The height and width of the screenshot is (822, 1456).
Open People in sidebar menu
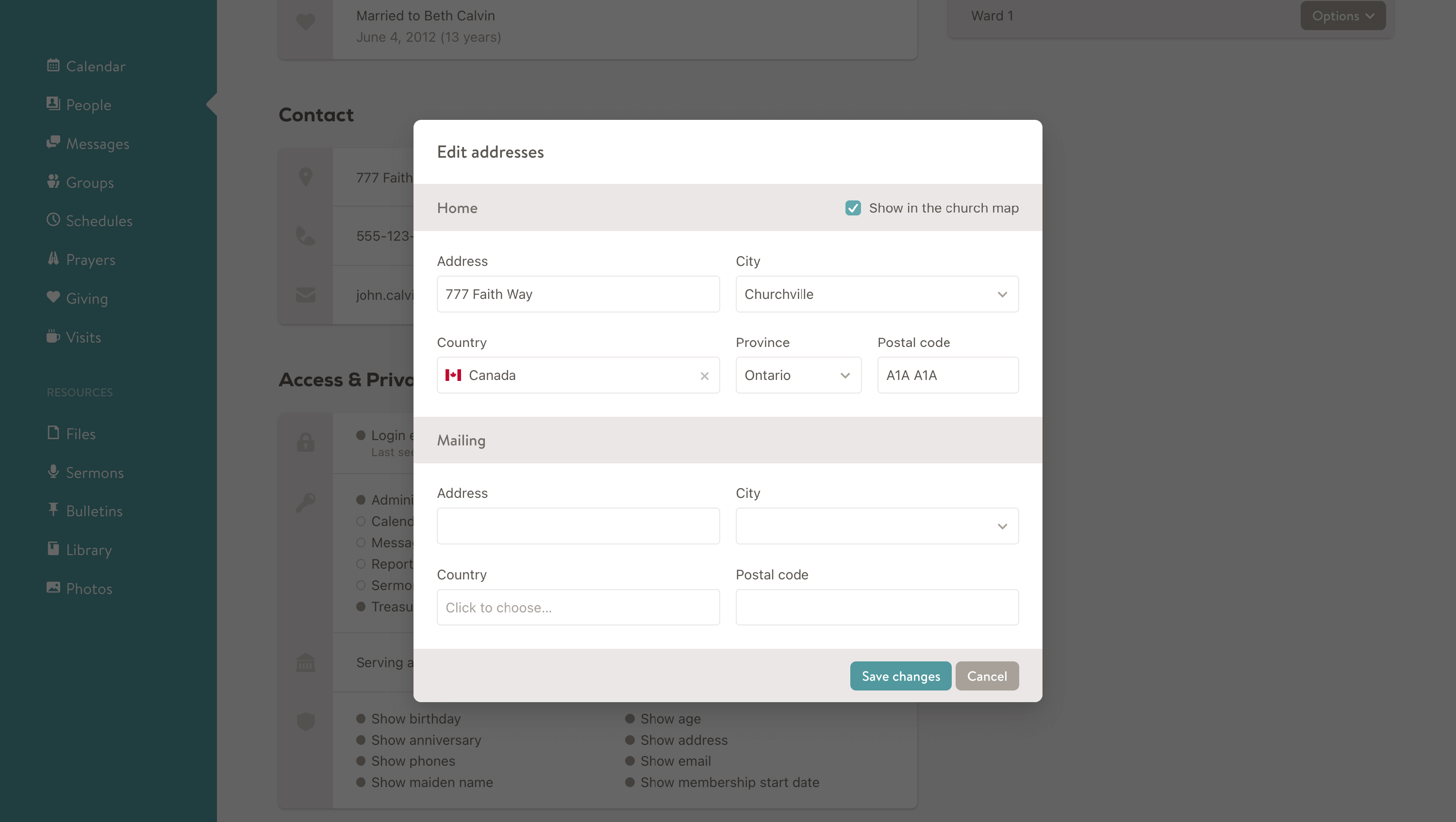[88, 105]
